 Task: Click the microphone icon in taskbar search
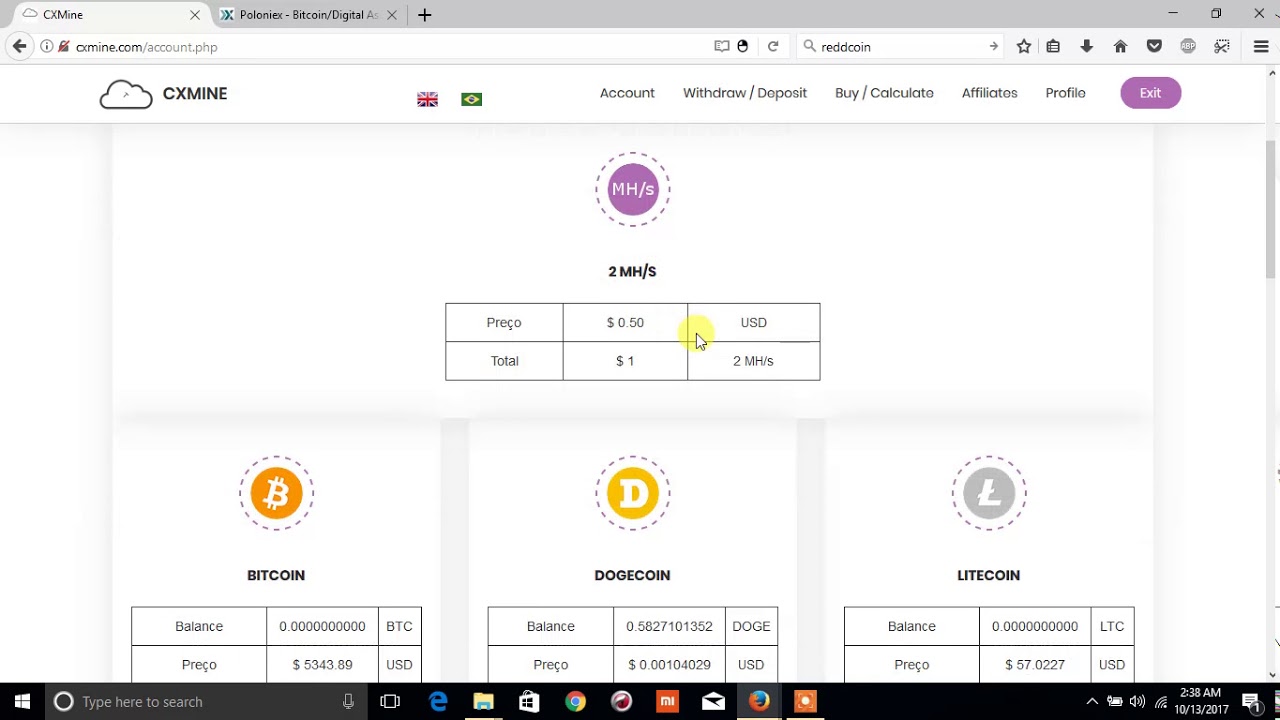click(x=348, y=701)
